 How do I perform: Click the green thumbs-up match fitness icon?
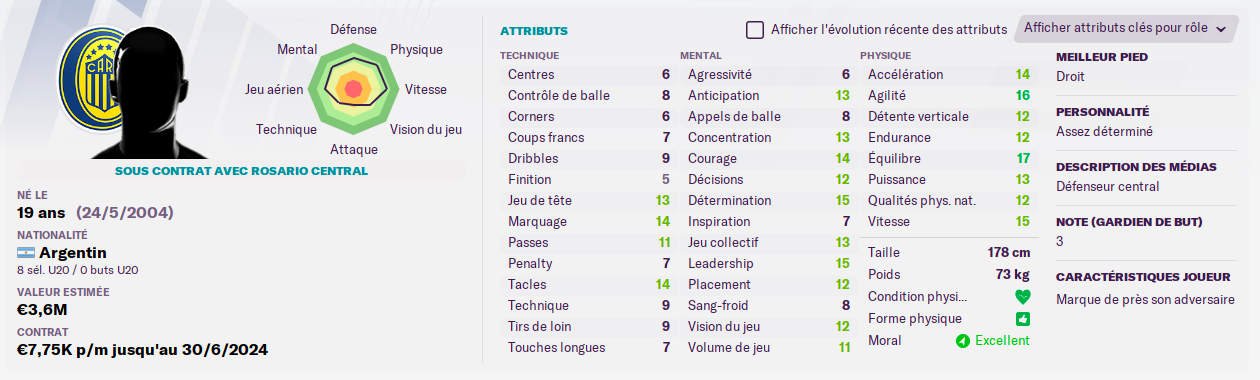(x=1022, y=319)
